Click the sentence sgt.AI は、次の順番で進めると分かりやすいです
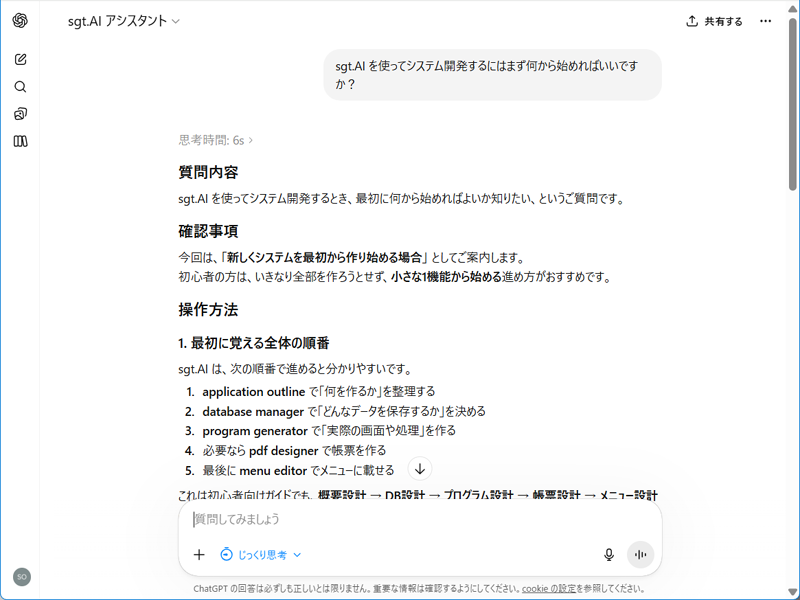The height and width of the screenshot is (600, 800). pos(295,369)
